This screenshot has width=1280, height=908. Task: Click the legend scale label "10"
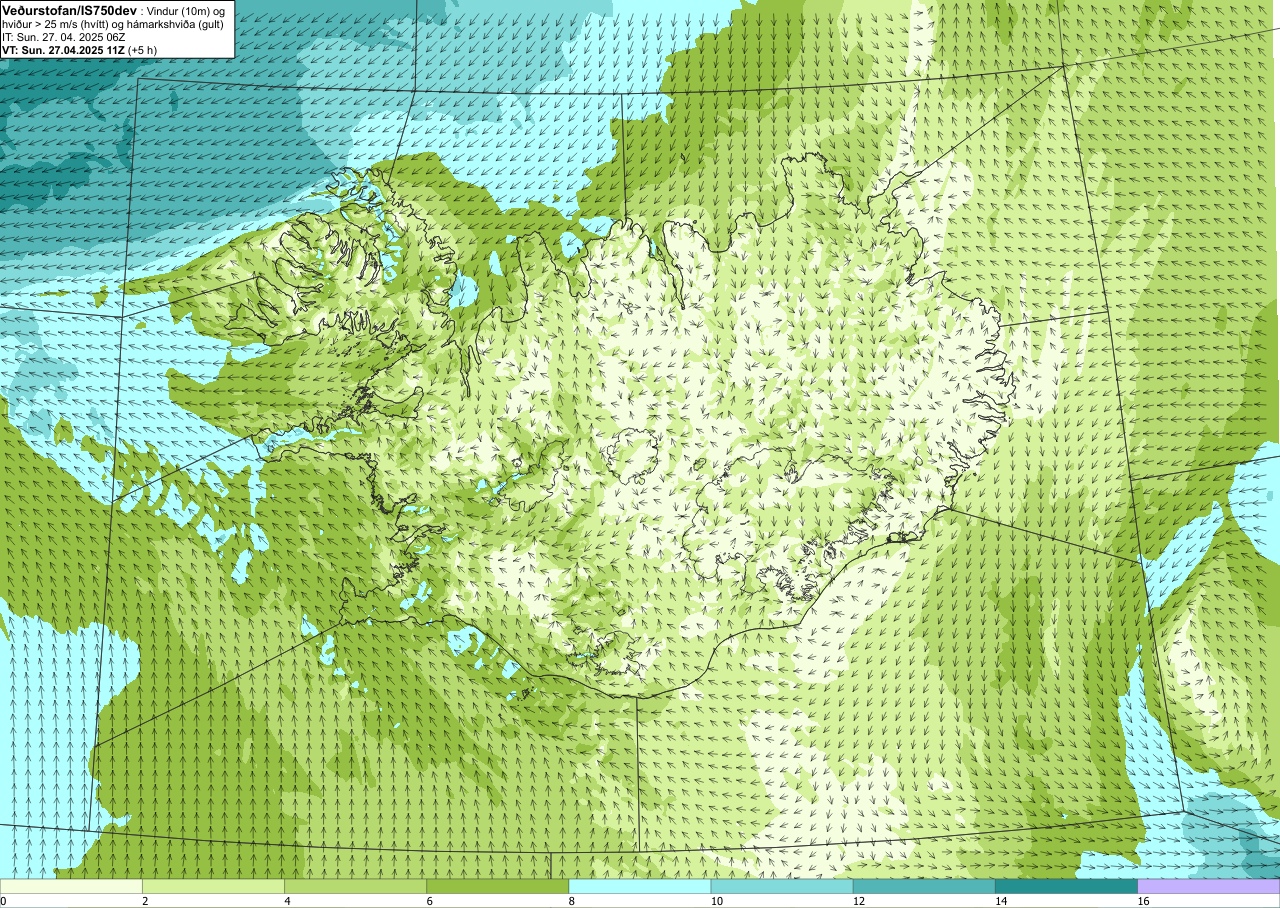(716, 901)
